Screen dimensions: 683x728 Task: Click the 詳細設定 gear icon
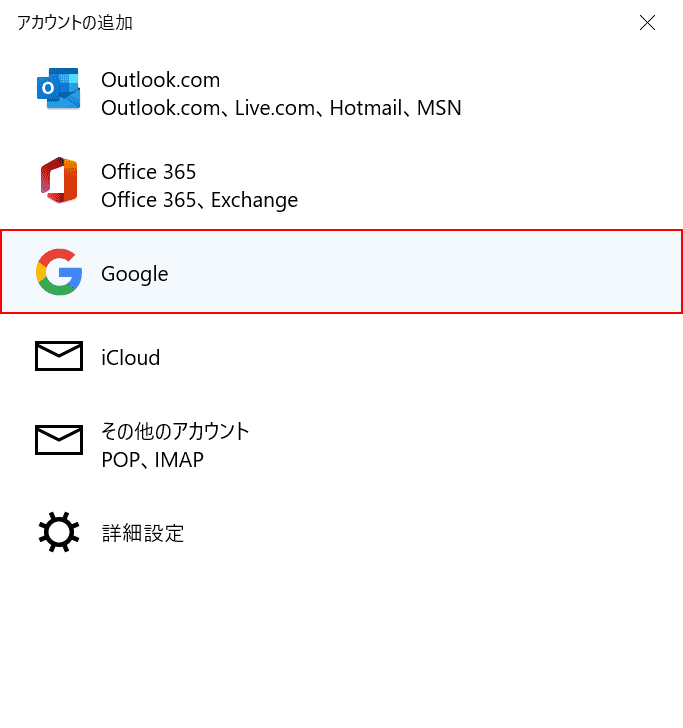[x=59, y=532]
